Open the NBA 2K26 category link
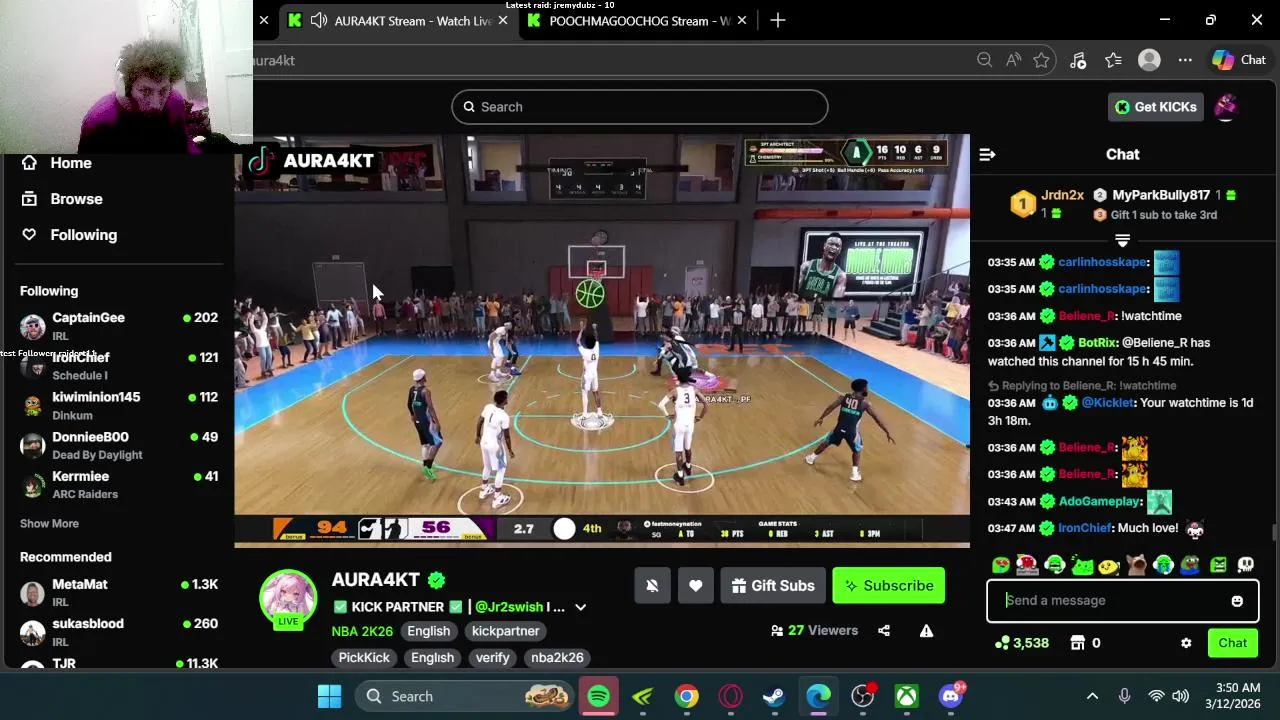The width and height of the screenshot is (1280, 720). tap(362, 631)
